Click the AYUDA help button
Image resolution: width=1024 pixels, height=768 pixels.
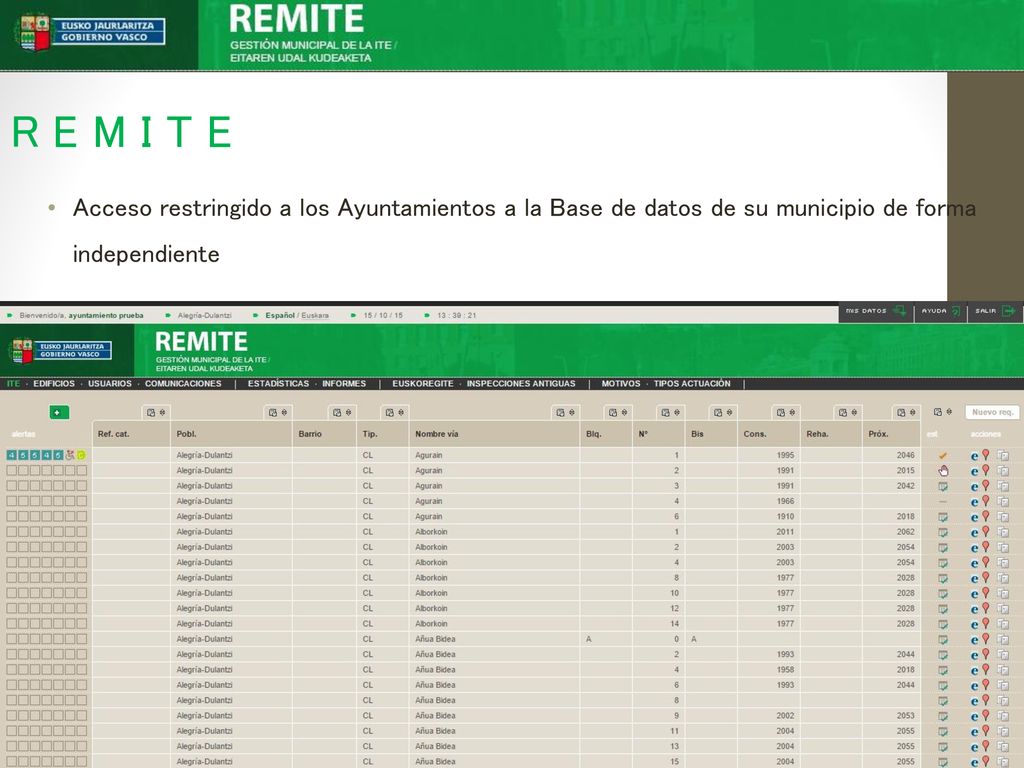pyautogui.click(x=940, y=312)
